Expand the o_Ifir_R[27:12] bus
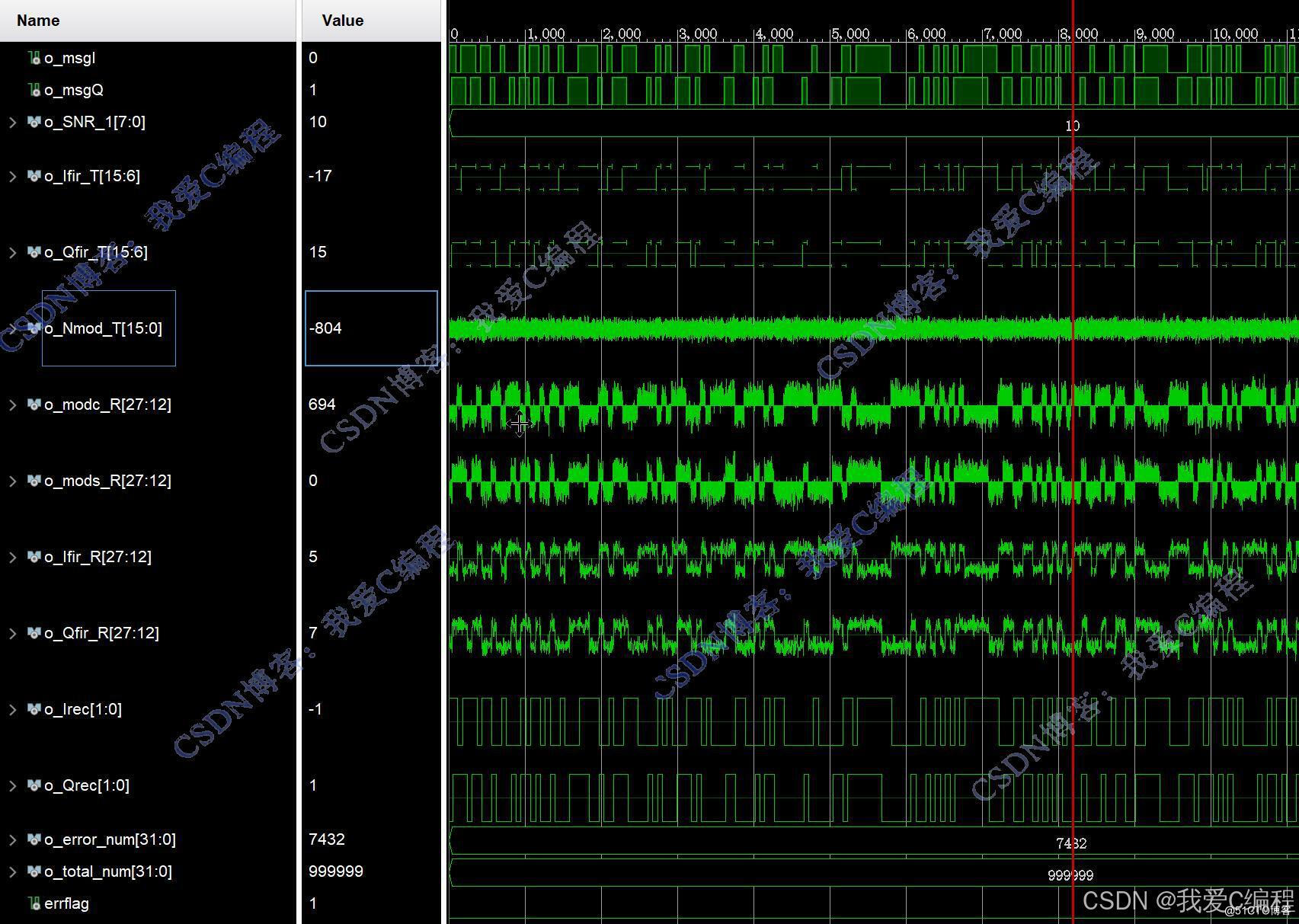 point(12,557)
